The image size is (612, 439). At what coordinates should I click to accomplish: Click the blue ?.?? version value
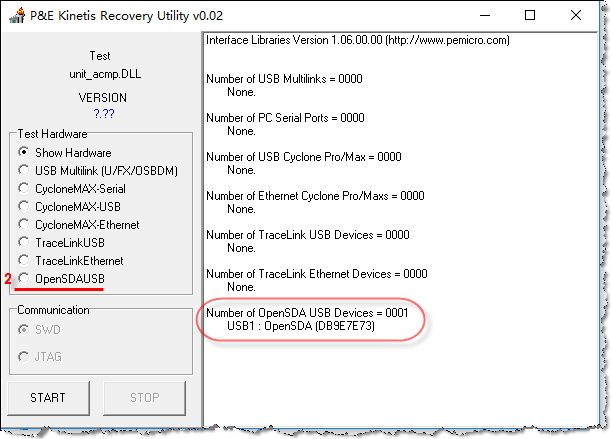point(104,114)
